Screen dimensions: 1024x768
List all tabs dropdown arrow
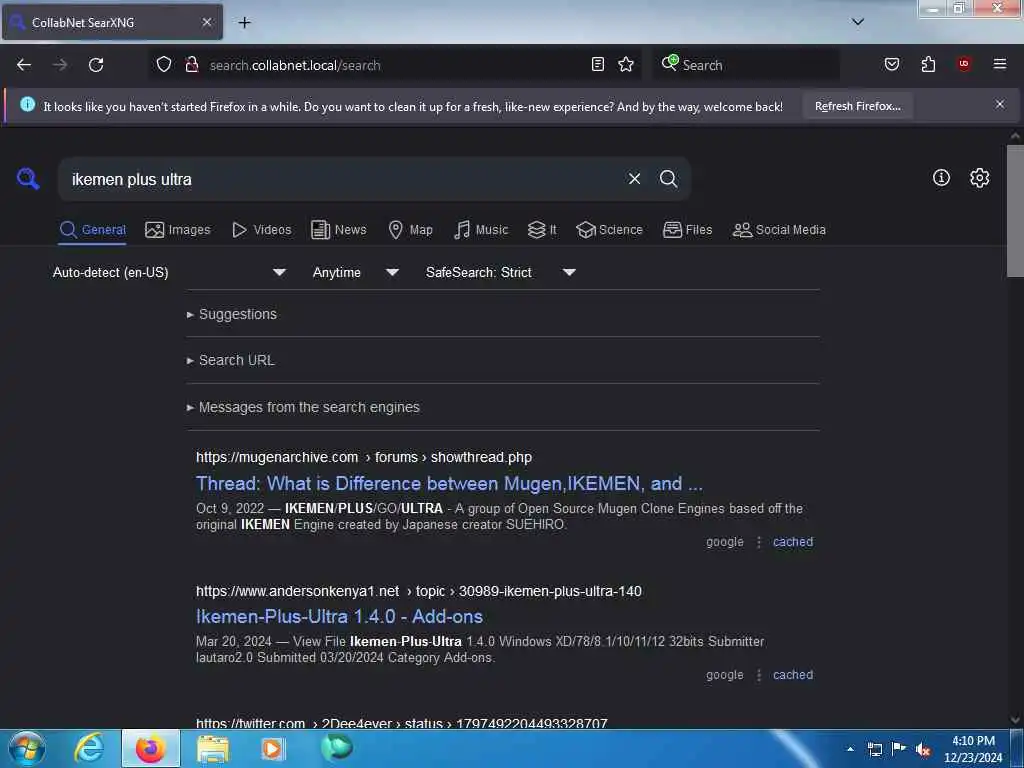(857, 22)
